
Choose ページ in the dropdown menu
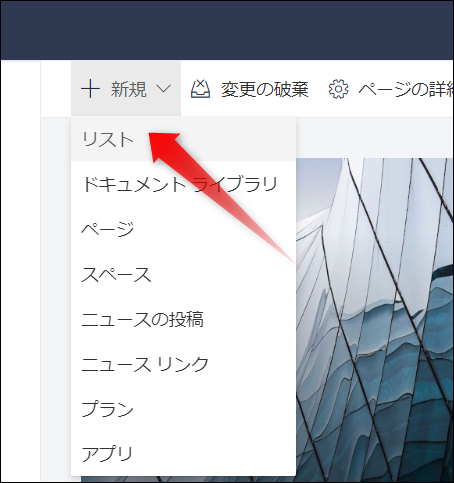(x=183, y=229)
